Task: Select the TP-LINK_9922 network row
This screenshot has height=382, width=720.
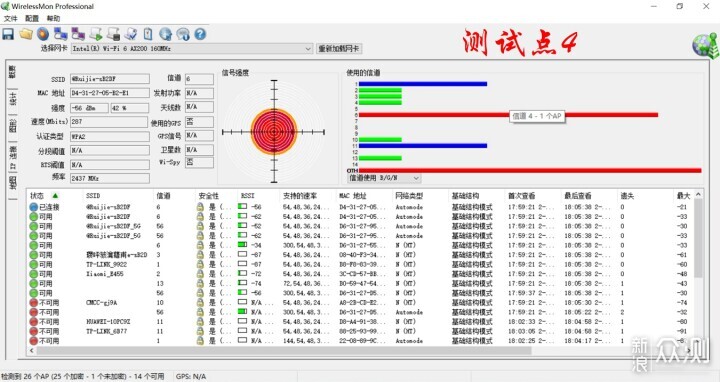Action: pos(360,264)
